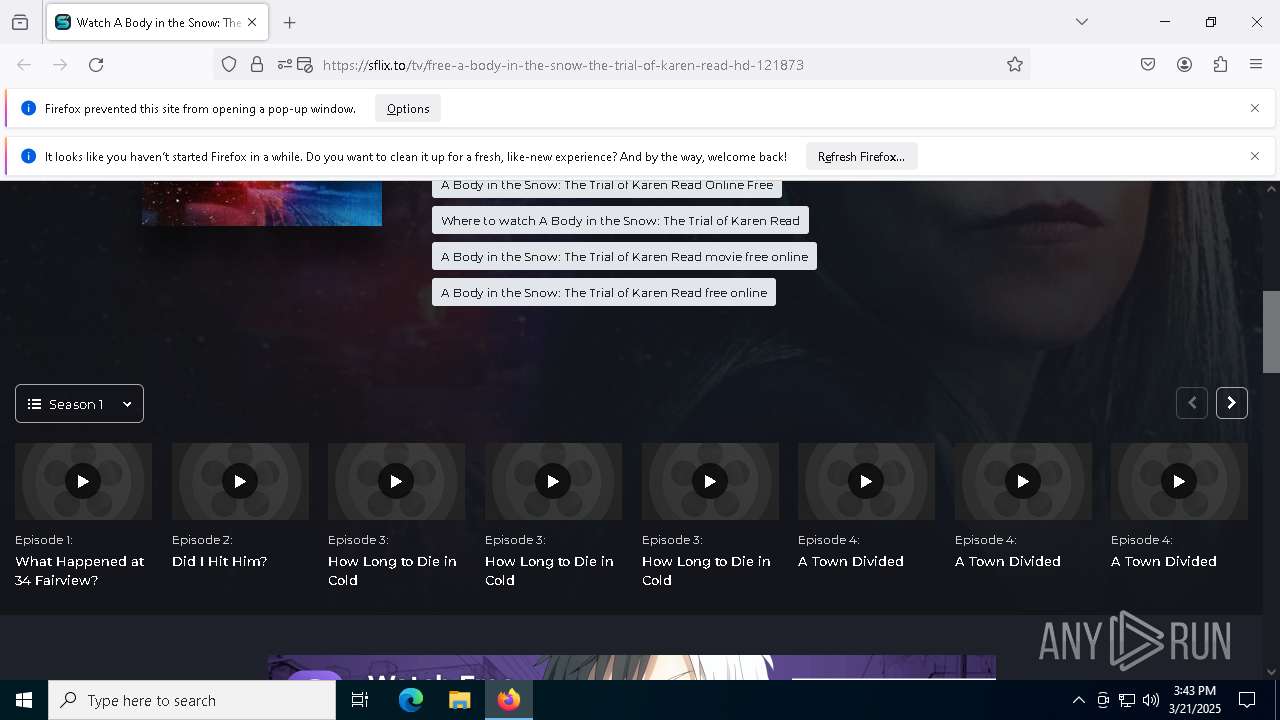Open the Extensions puzzle icon
The width and height of the screenshot is (1280, 720).
[1220, 65]
